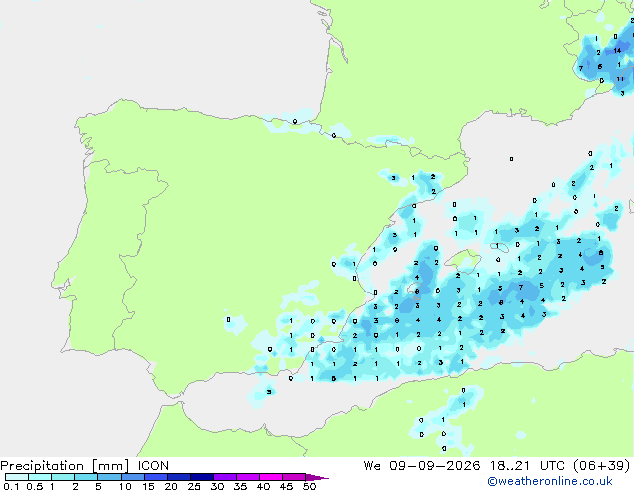Pick the 2–5 mm legend color swatch

pyautogui.click(x=86, y=477)
